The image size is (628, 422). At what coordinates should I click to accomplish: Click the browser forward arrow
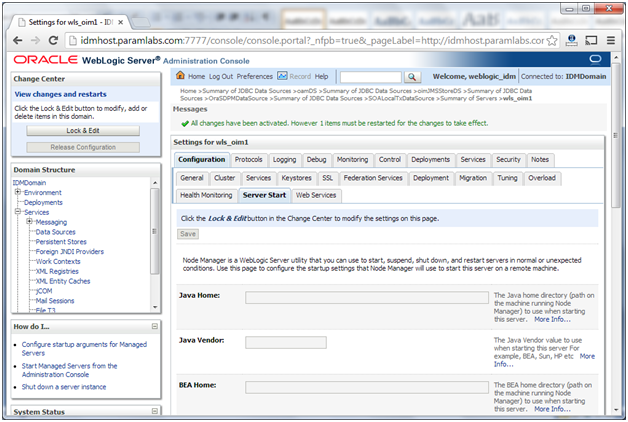click(x=35, y=40)
